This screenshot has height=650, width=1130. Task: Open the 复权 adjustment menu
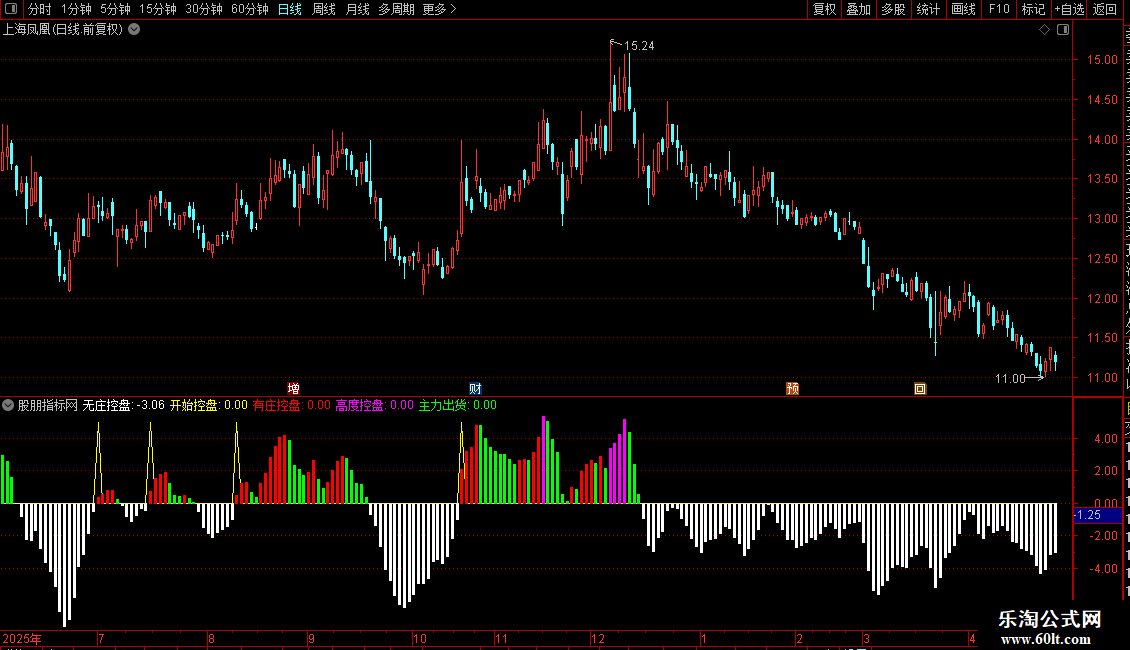pyautogui.click(x=824, y=9)
